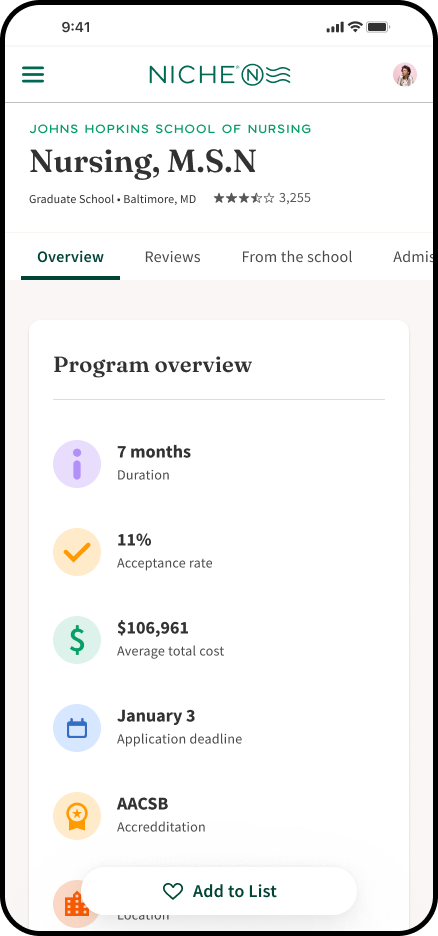Tap the blue Application deadline calendar icon
Image resolution: width=438 pixels, height=936 pixels.
coord(77,728)
